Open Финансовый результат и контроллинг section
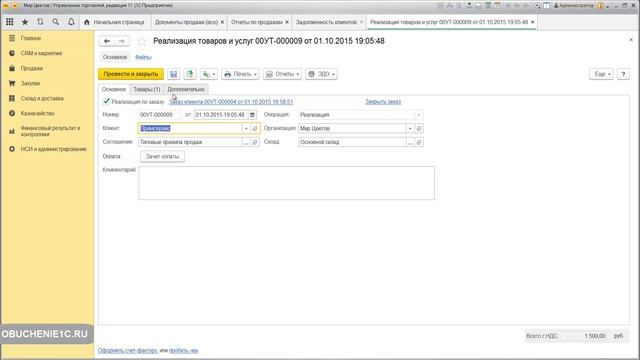This screenshot has height=360, width=640. point(50,131)
